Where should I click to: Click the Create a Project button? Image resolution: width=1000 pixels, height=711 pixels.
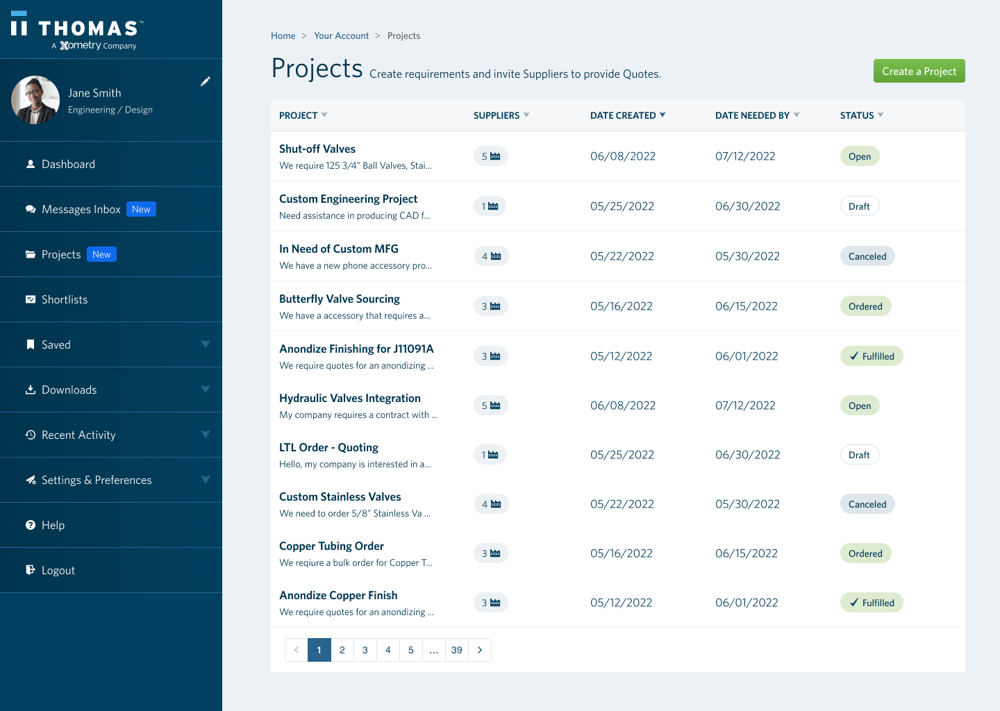point(918,71)
